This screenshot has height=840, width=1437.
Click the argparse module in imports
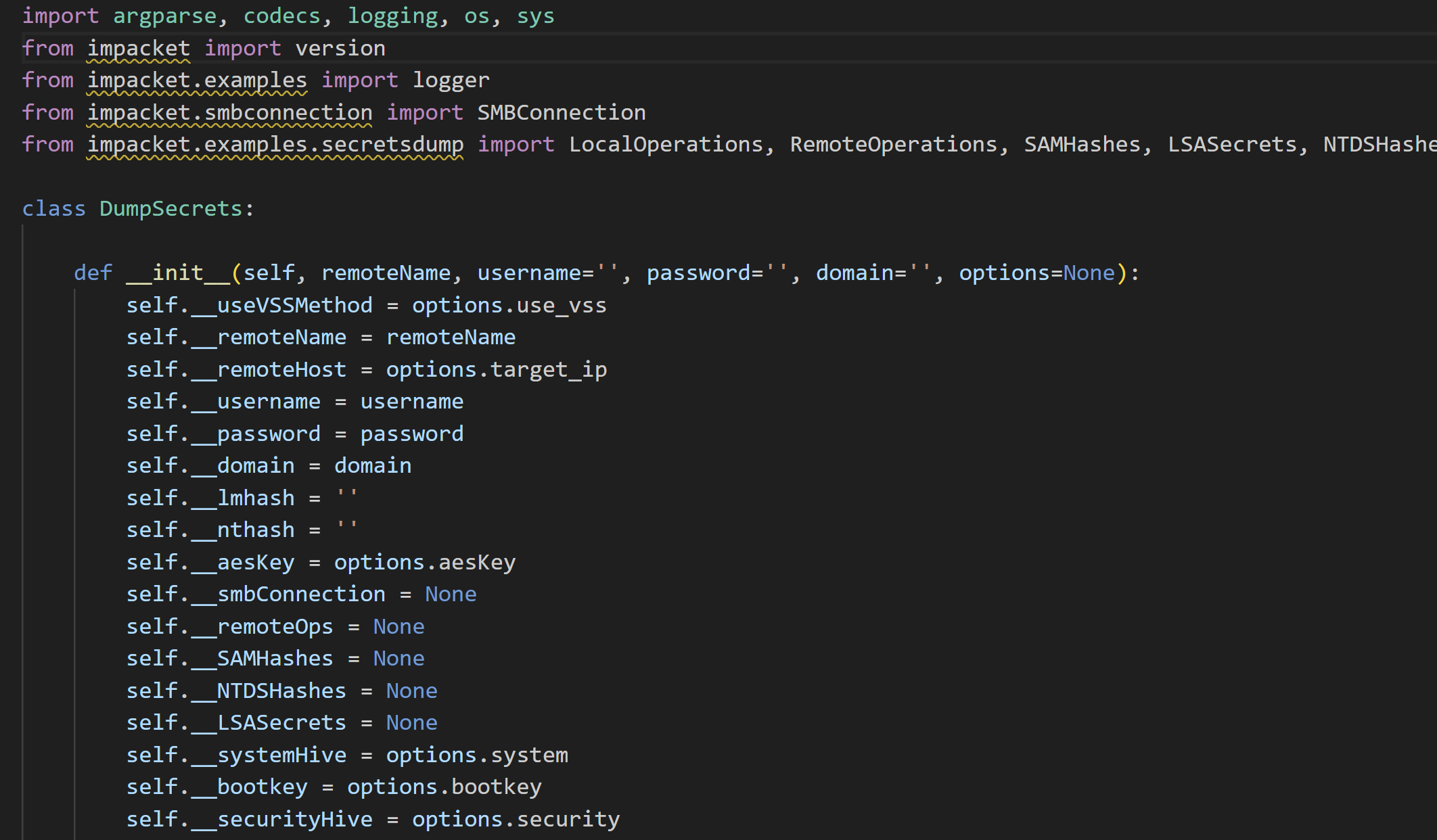coord(165,16)
